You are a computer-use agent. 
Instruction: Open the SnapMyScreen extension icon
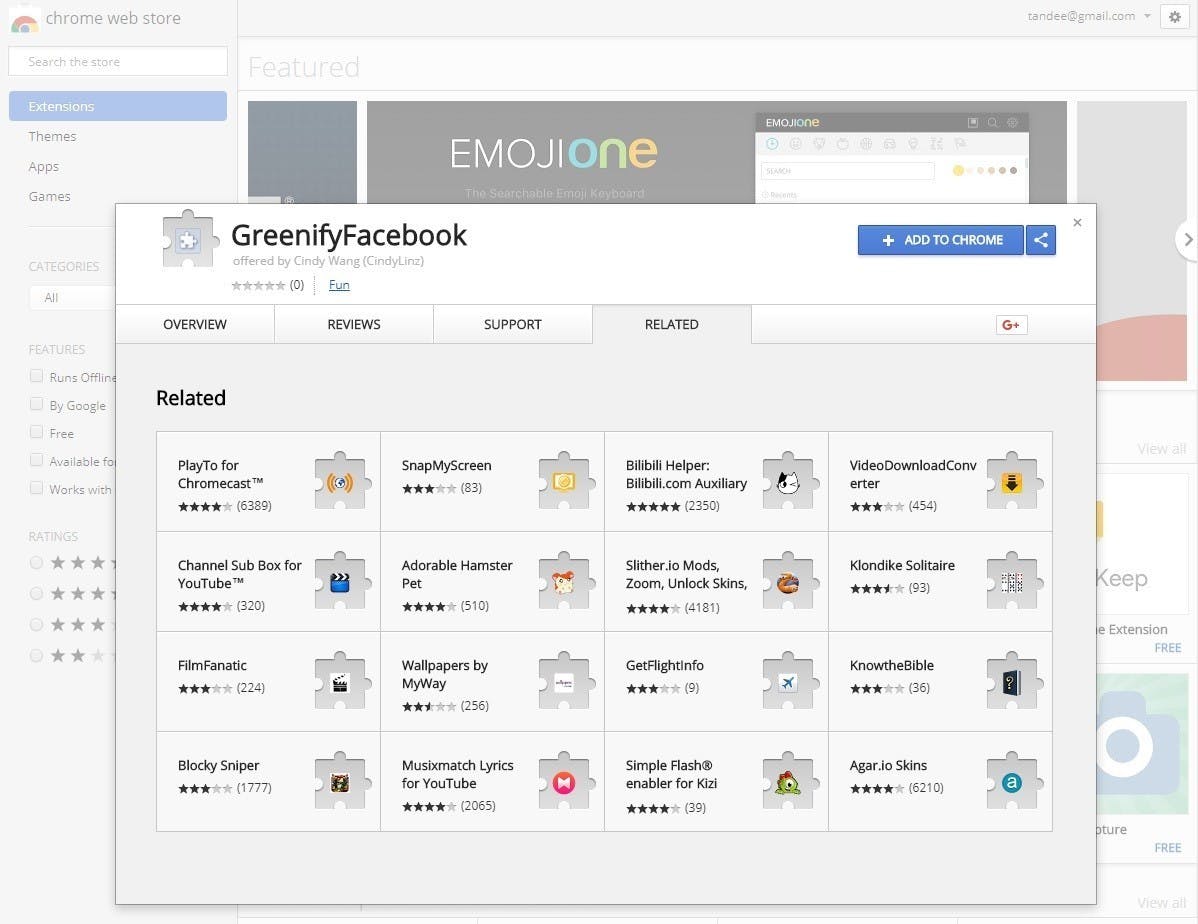566,481
